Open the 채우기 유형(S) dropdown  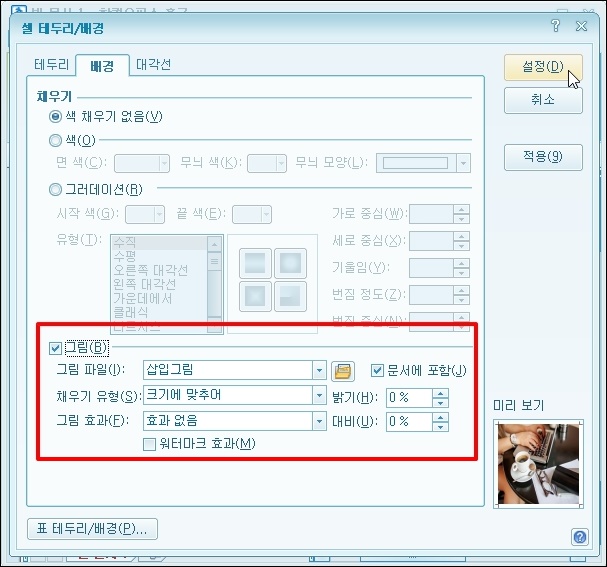[319, 396]
